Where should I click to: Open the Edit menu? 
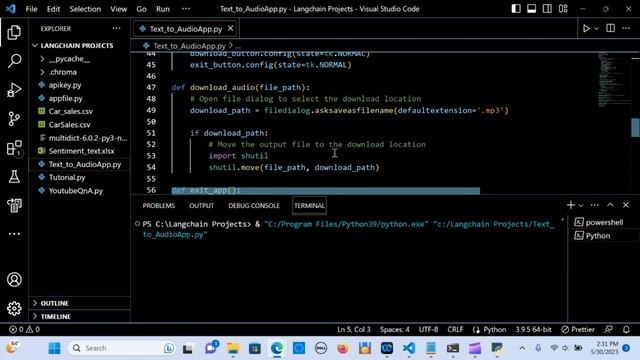pyautogui.click(x=53, y=9)
